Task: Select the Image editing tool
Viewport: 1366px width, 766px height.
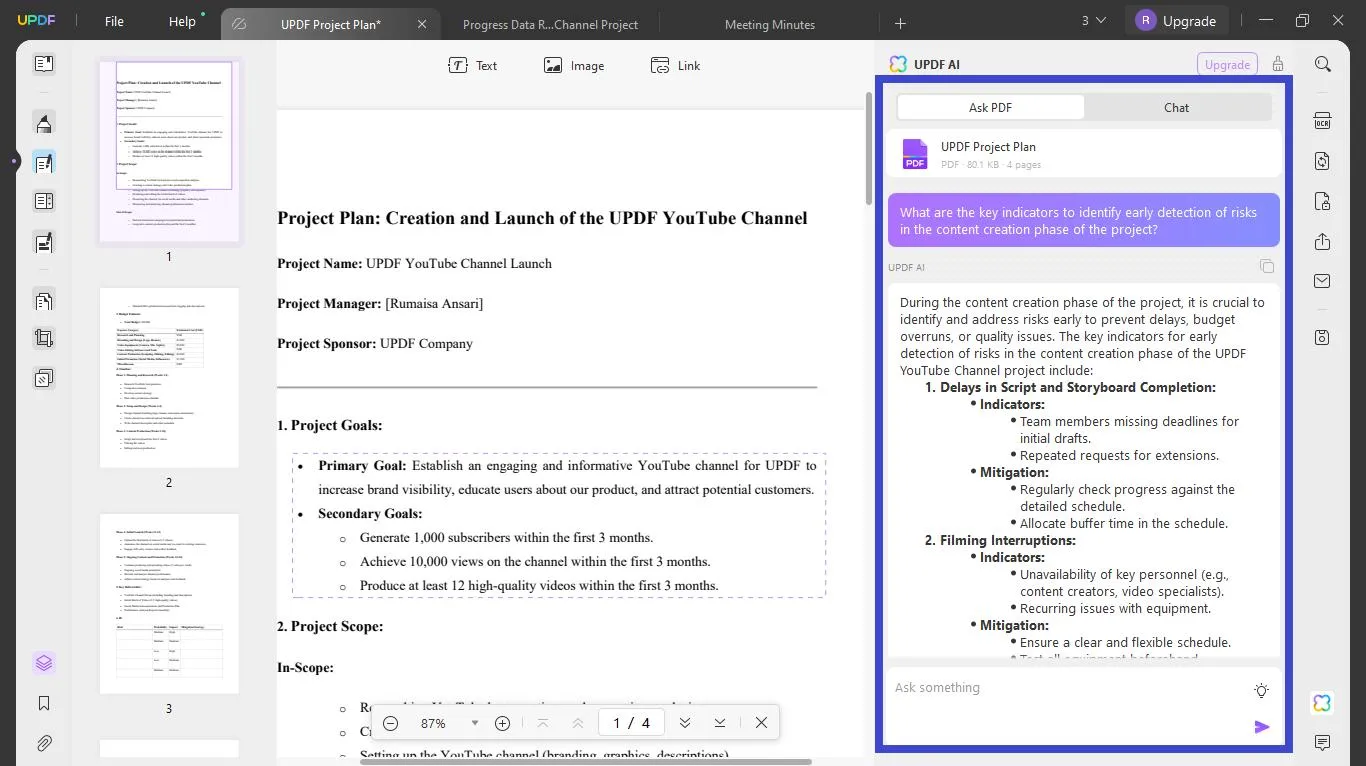Action: tap(574, 66)
